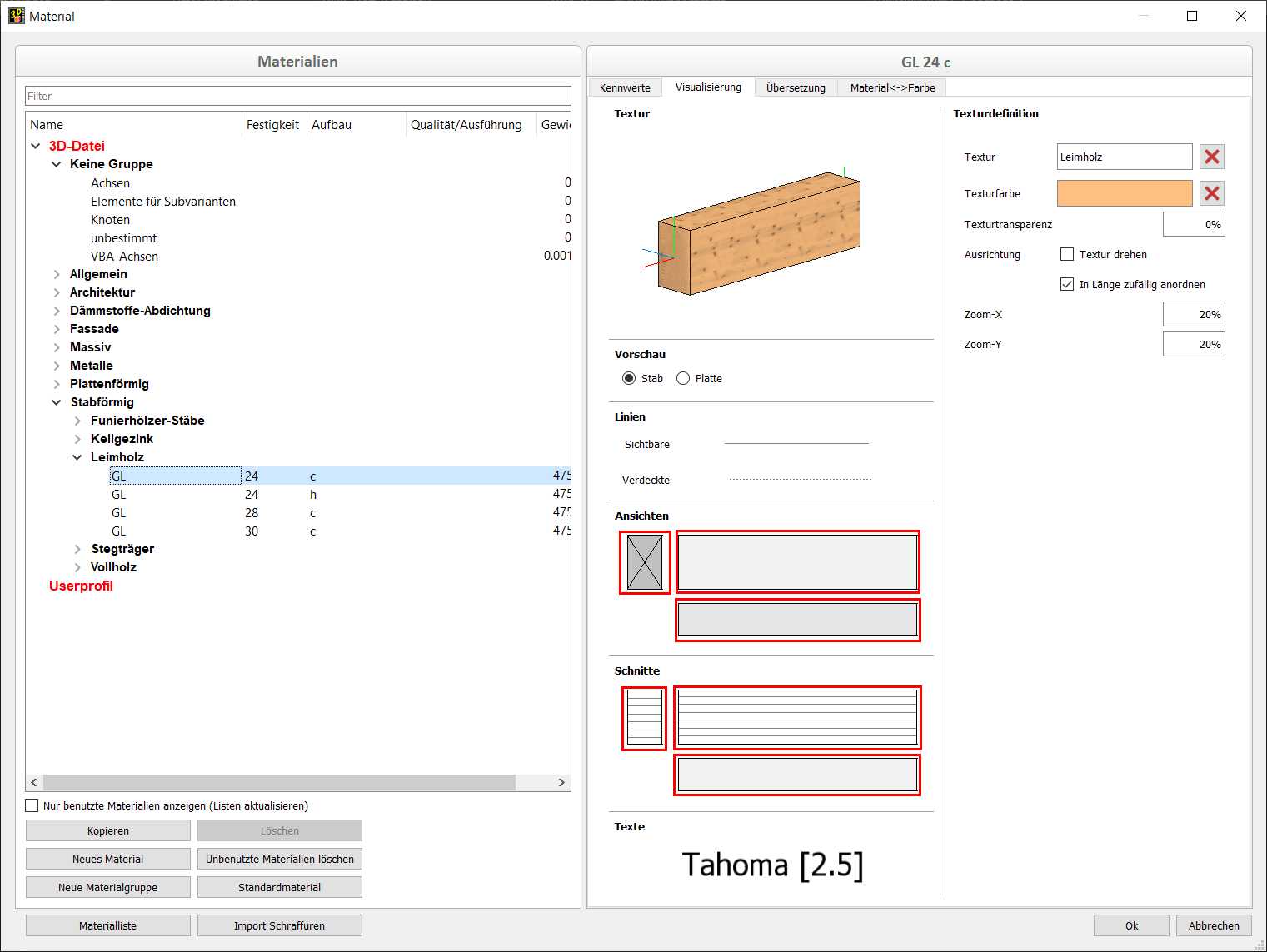Expand the Keilgezink subgroup
The image size is (1267, 952).
pyautogui.click(x=77, y=439)
